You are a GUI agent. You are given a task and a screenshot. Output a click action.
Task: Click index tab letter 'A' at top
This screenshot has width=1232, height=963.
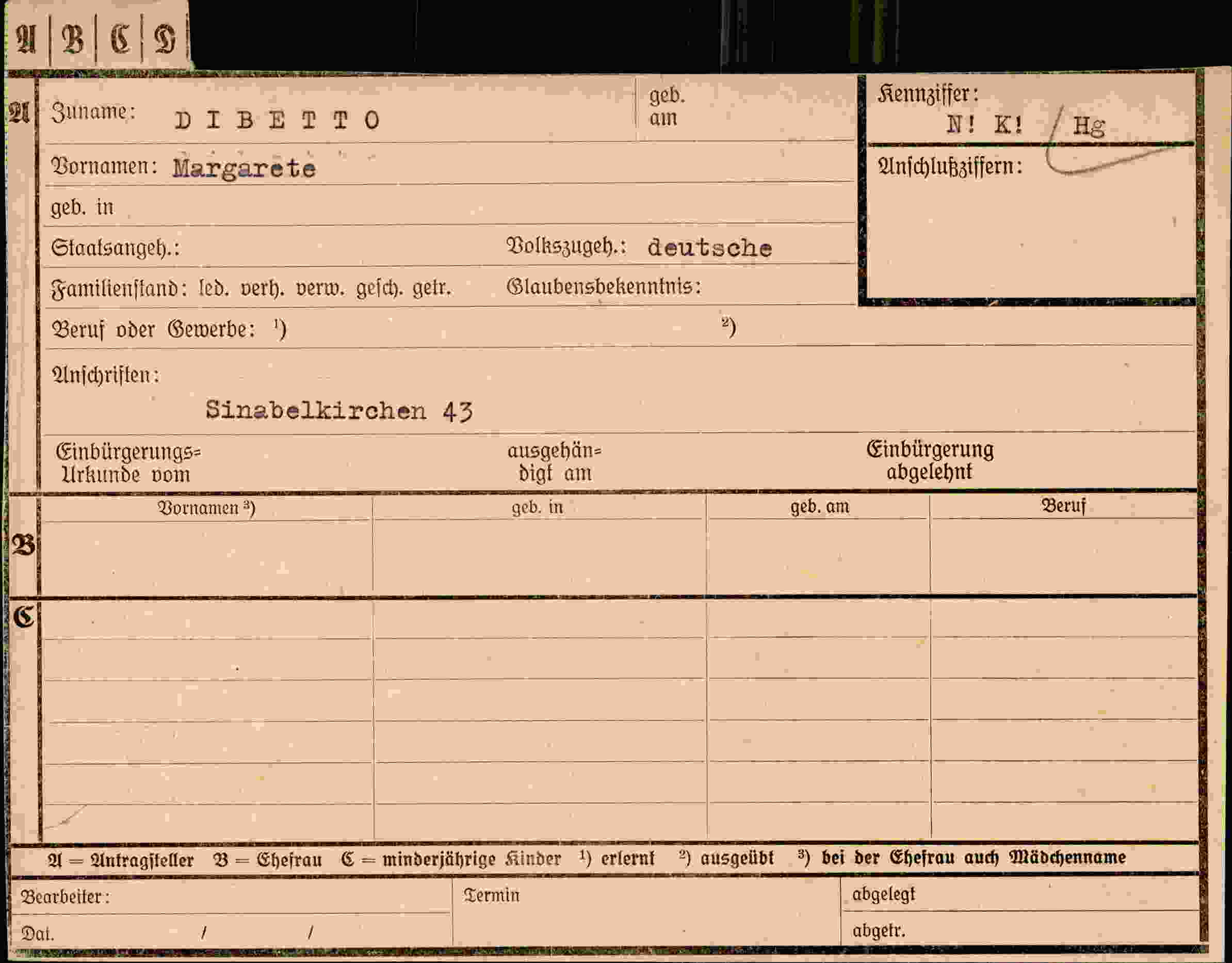(x=26, y=39)
